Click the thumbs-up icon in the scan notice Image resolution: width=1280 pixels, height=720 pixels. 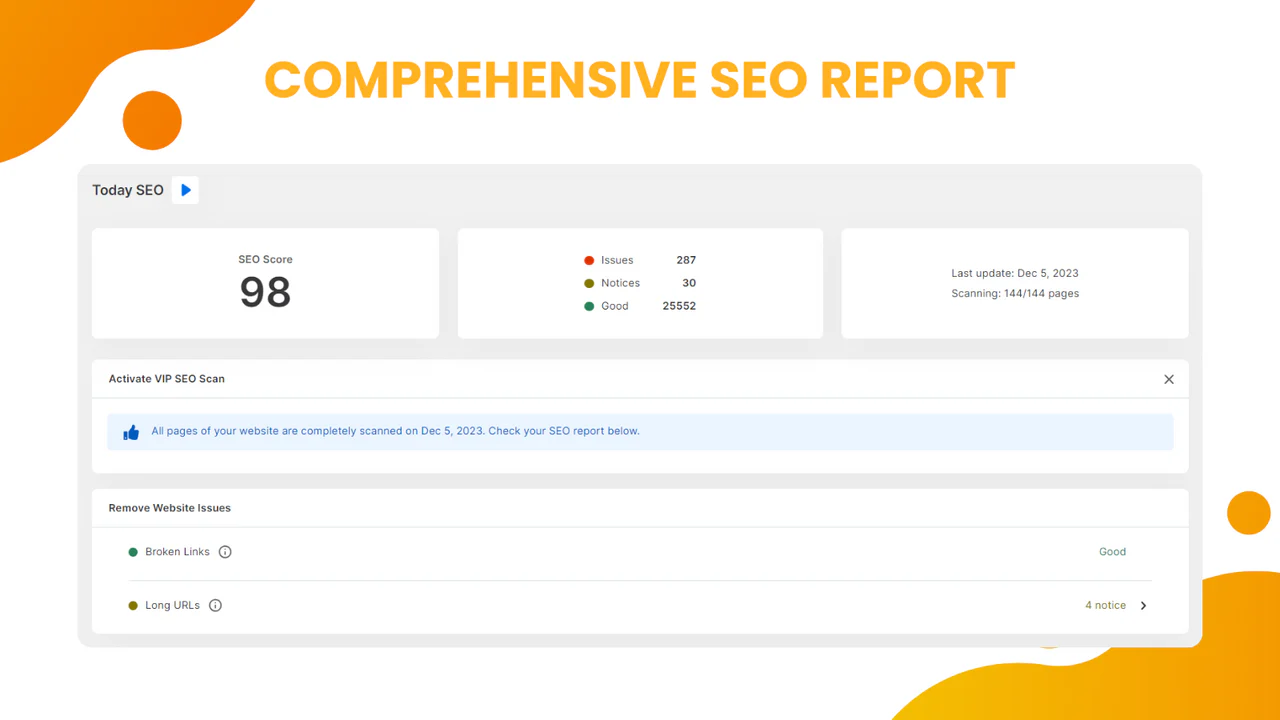point(131,432)
